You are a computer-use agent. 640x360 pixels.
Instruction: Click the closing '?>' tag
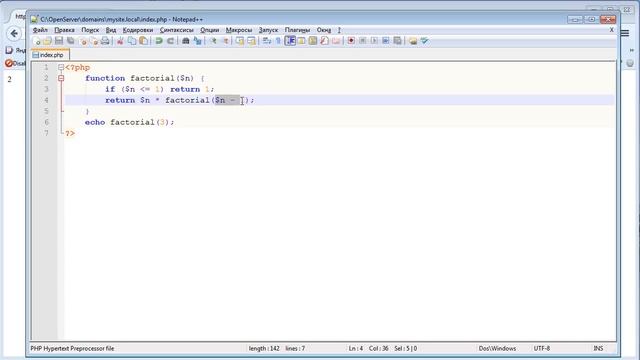pos(70,133)
